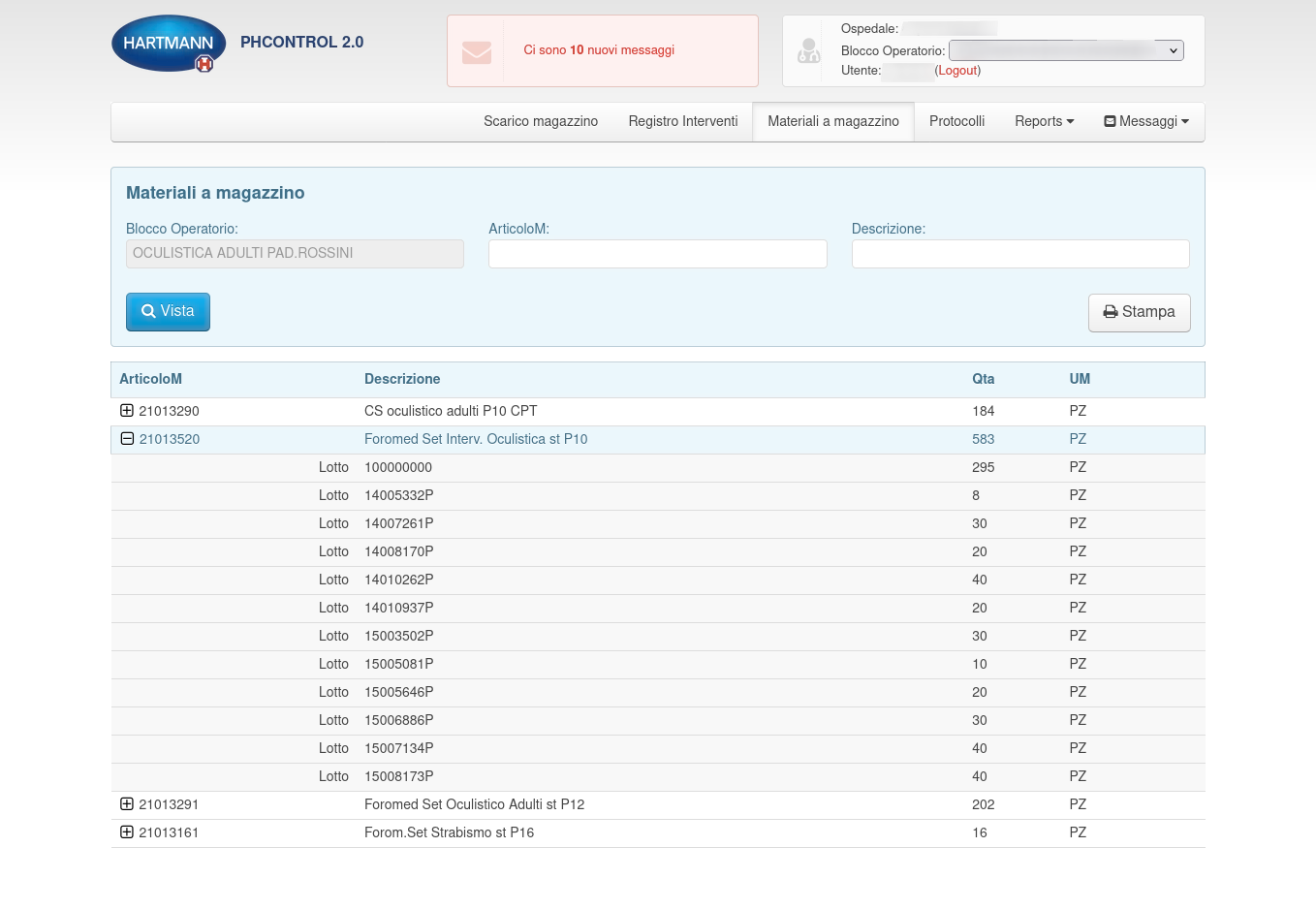Expand article 21013291 row
Image resolution: width=1316 pixels, height=910 pixels.
tap(127, 804)
